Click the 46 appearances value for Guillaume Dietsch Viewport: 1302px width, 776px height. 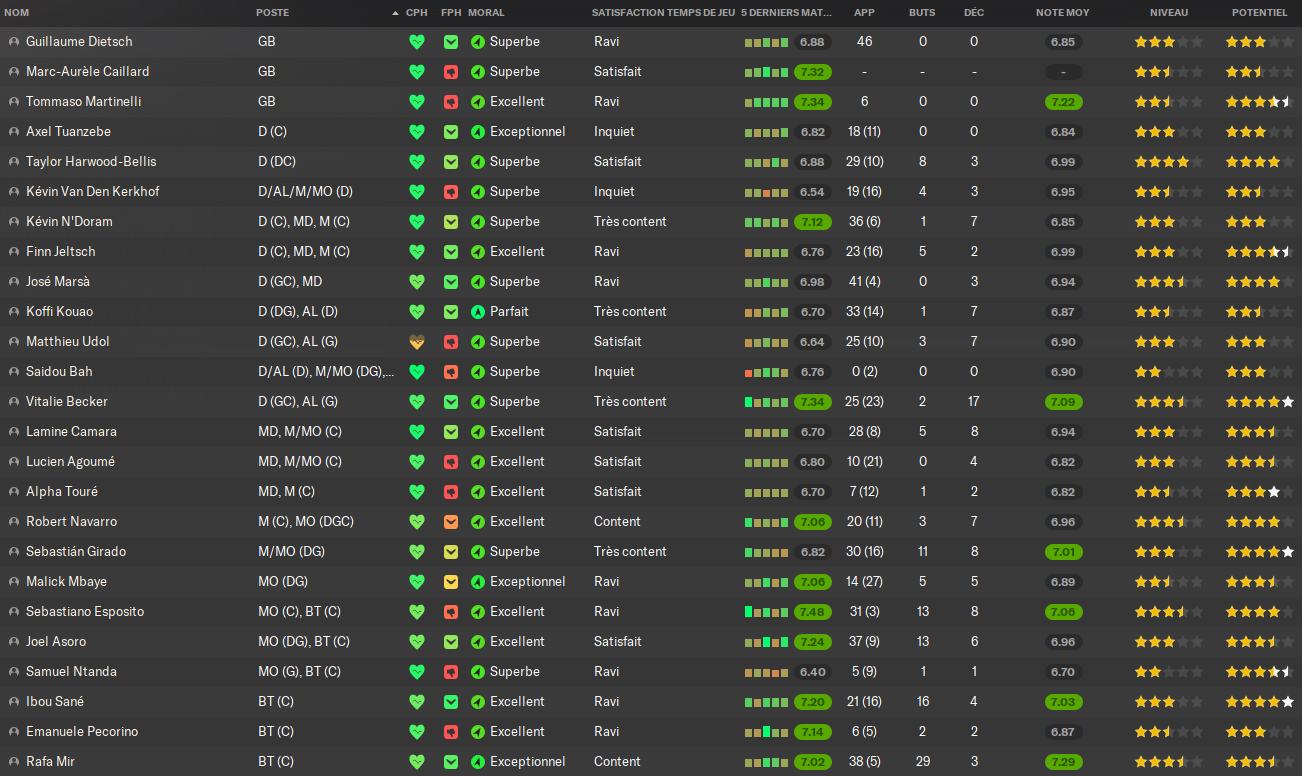click(864, 42)
